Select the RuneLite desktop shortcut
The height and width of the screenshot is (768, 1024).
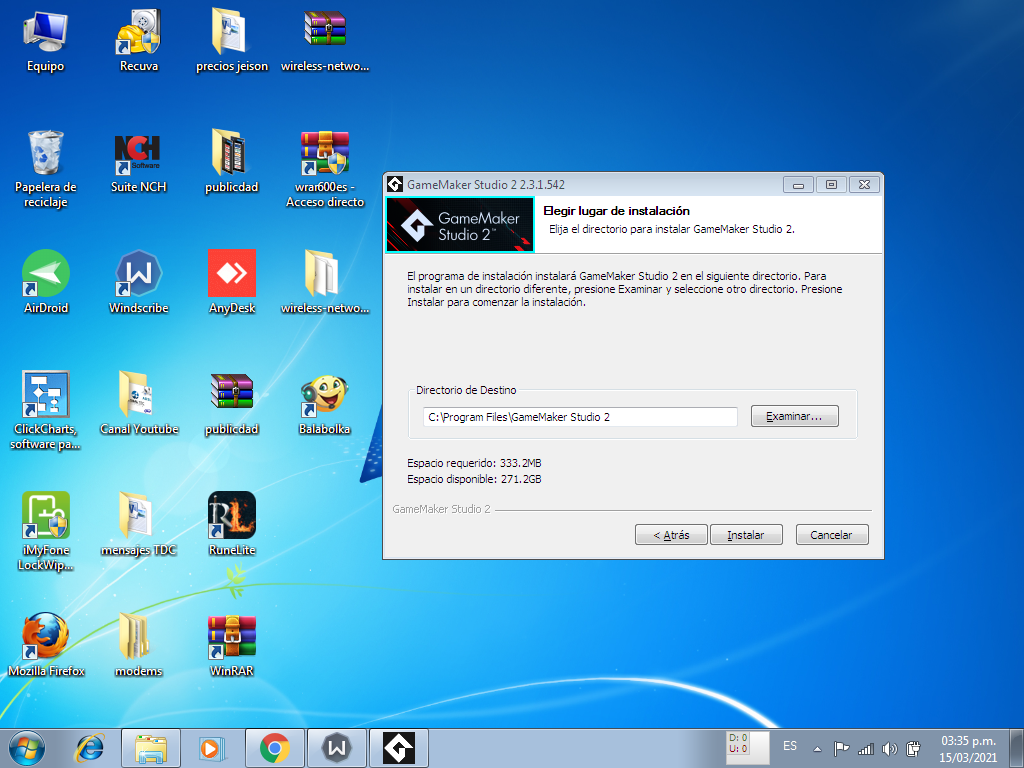(232, 524)
